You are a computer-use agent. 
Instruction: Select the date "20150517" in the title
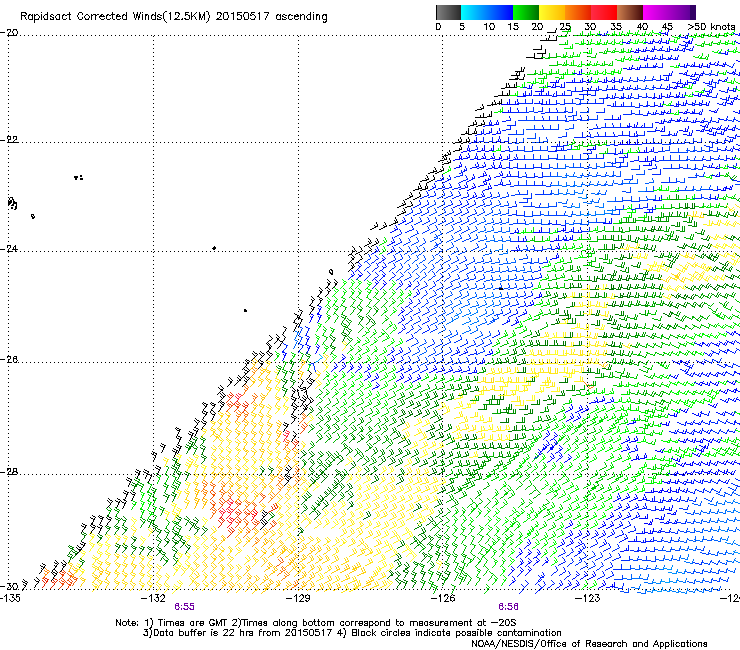[x=243, y=17]
